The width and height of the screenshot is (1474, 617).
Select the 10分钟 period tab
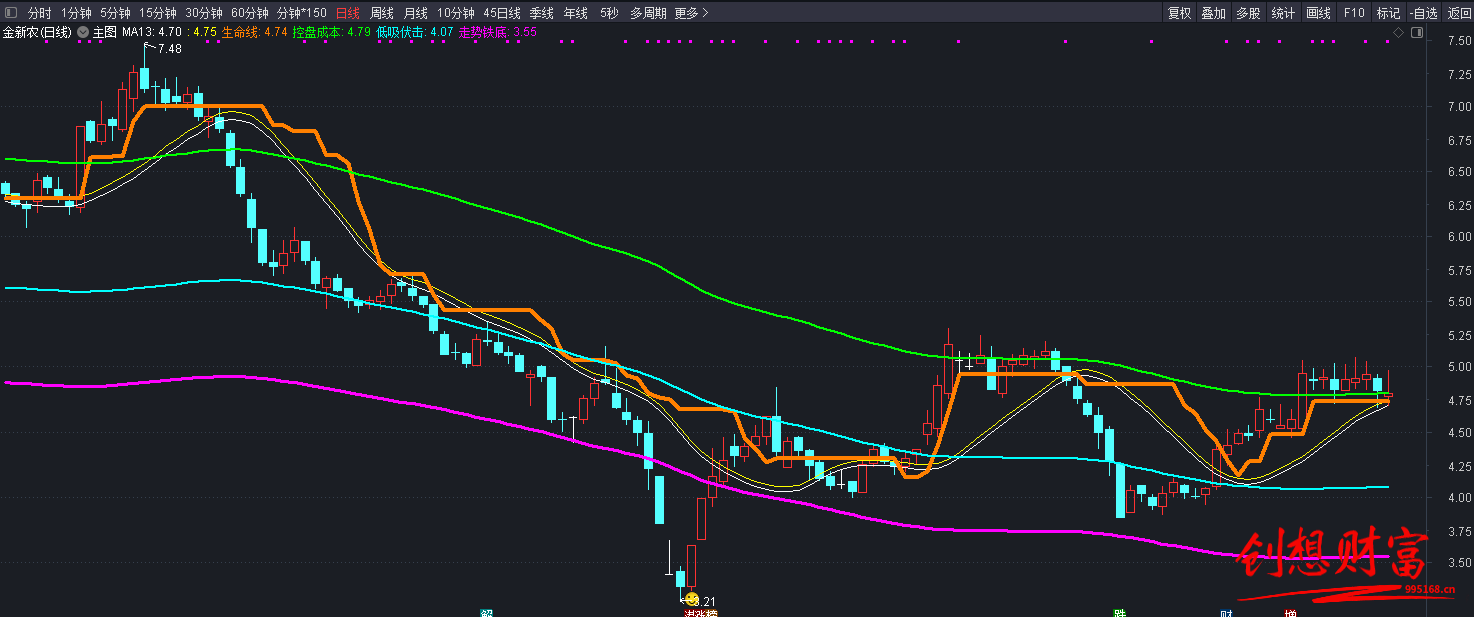click(x=456, y=13)
